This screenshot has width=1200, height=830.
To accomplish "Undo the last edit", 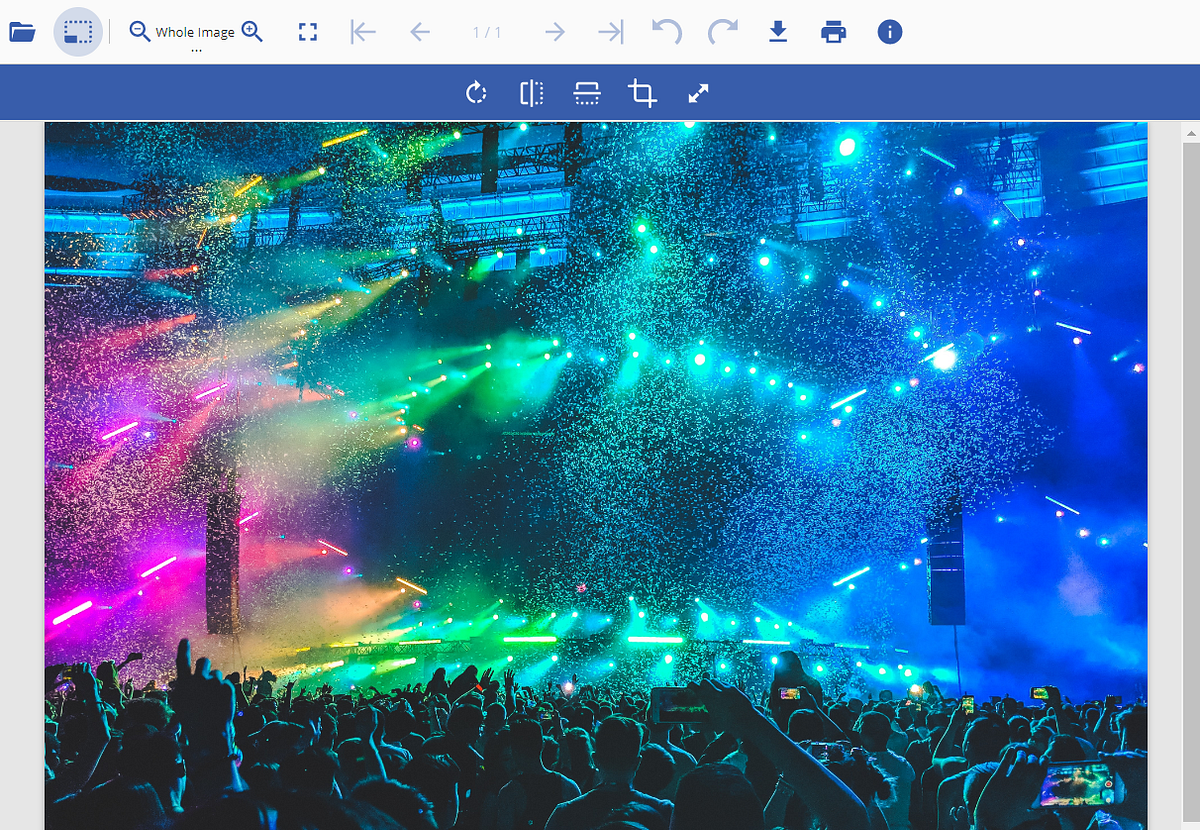I will coord(666,31).
